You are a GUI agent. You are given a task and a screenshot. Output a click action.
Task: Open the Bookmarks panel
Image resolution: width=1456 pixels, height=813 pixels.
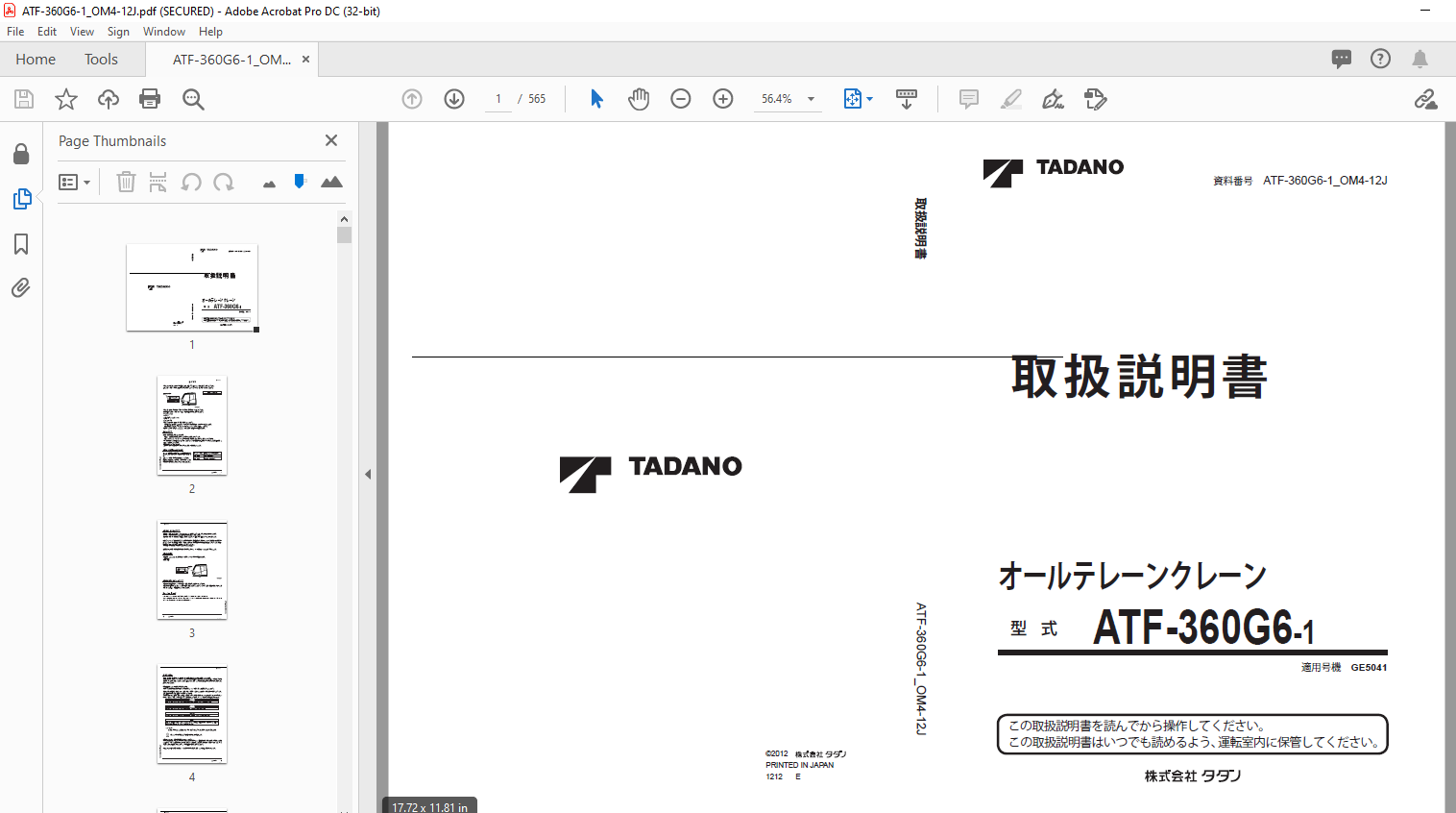21,244
